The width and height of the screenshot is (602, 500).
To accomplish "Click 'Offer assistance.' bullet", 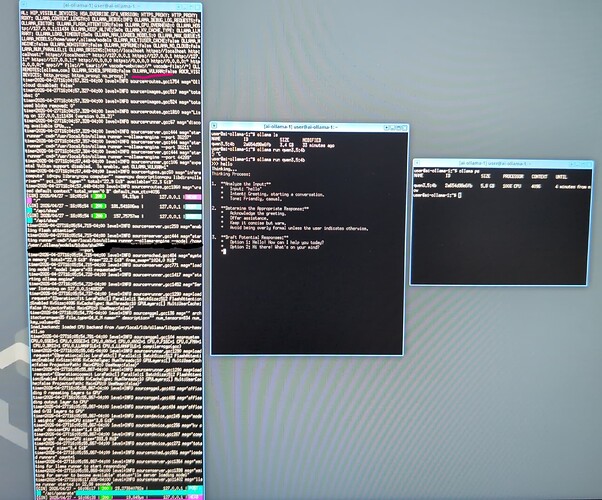I will (x=248, y=218).
